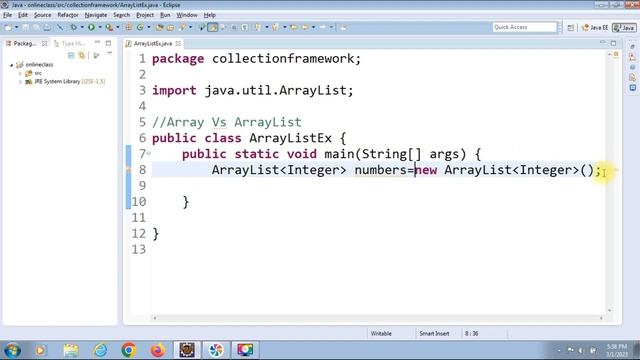Open the File menu
This screenshot has width=640, height=360.
pyautogui.click(x=7, y=15)
